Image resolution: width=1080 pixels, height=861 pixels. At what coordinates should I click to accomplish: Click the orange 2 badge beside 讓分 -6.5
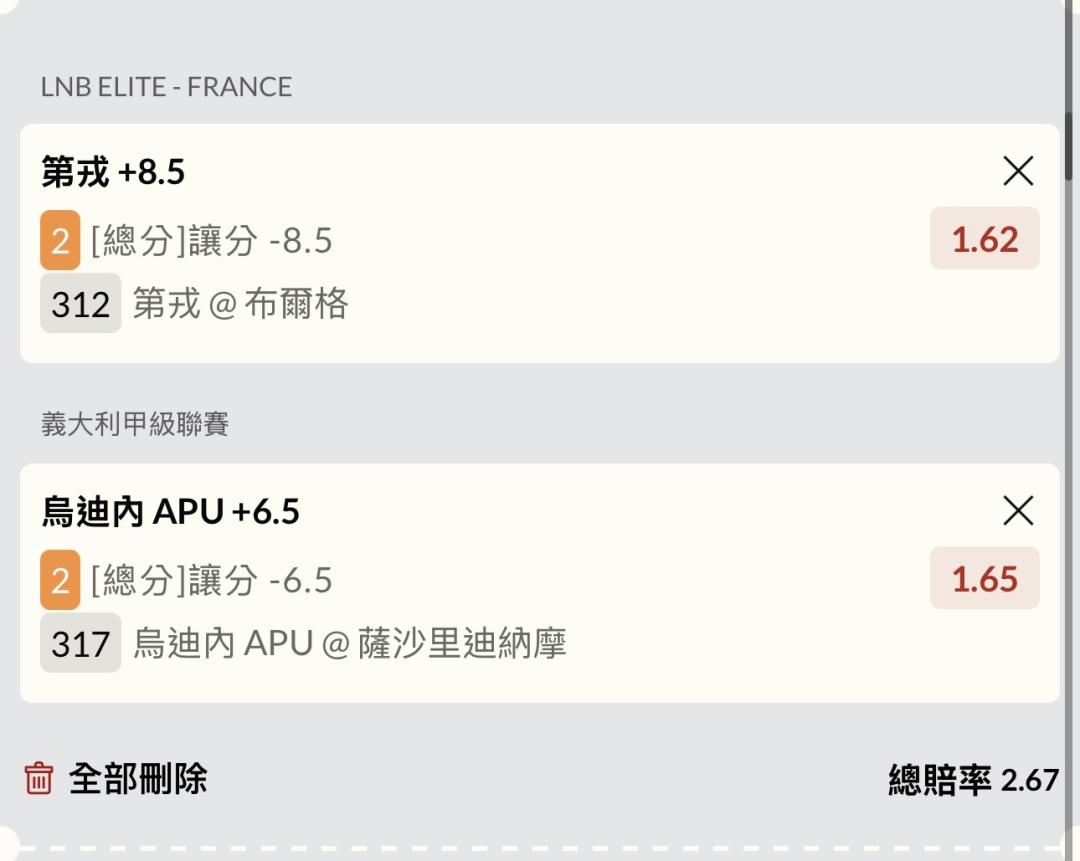60,580
